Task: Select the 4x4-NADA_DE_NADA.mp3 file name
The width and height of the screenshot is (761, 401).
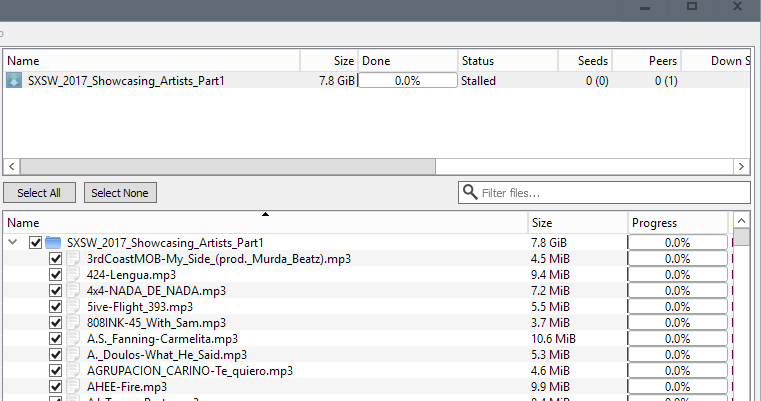Action: click(x=156, y=291)
